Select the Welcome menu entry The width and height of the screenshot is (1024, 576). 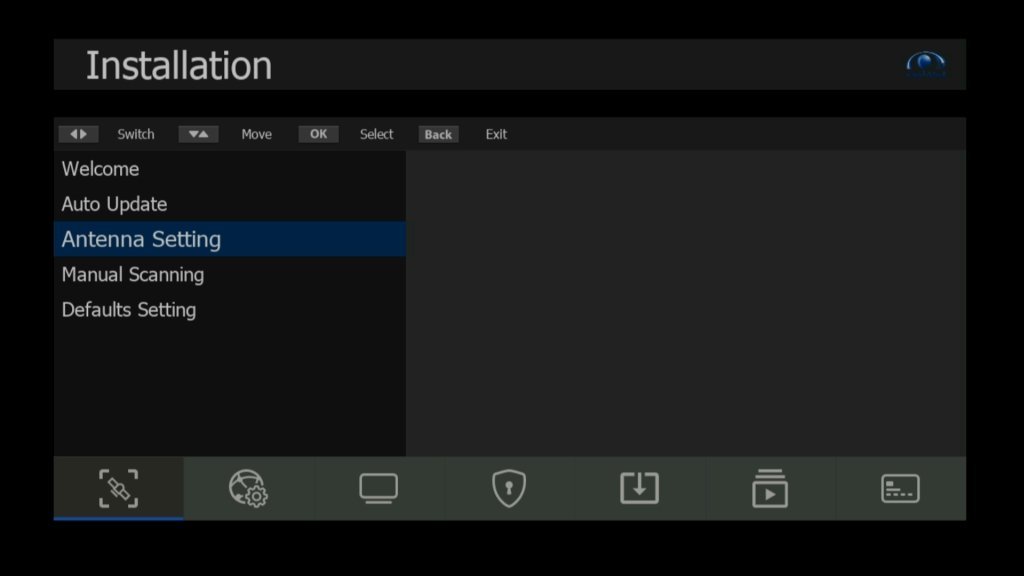click(230, 169)
